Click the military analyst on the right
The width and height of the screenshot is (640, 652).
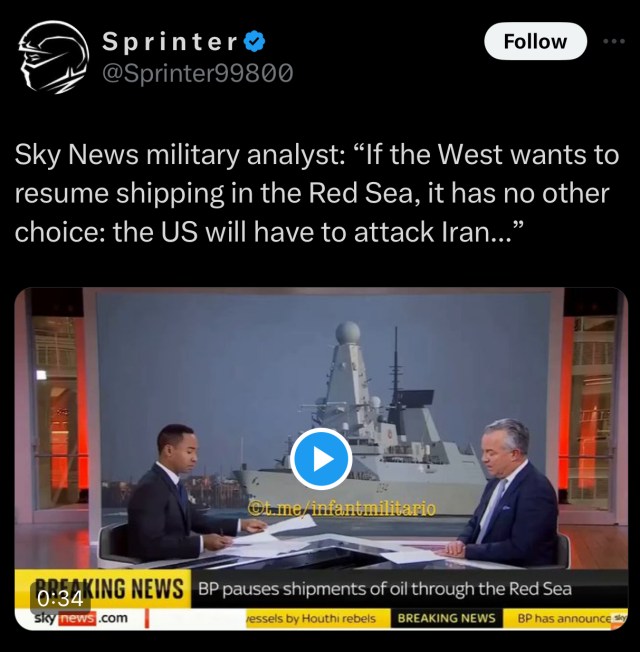pyautogui.click(x=505, y=491)
